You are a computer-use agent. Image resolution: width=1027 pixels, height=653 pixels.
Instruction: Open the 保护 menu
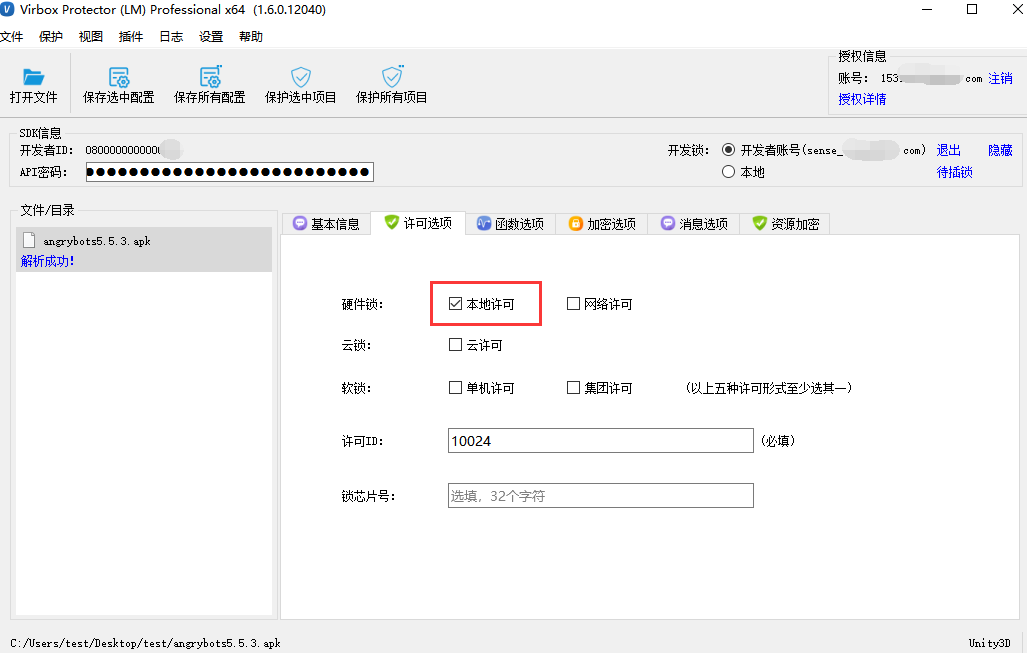coord(50,37)
